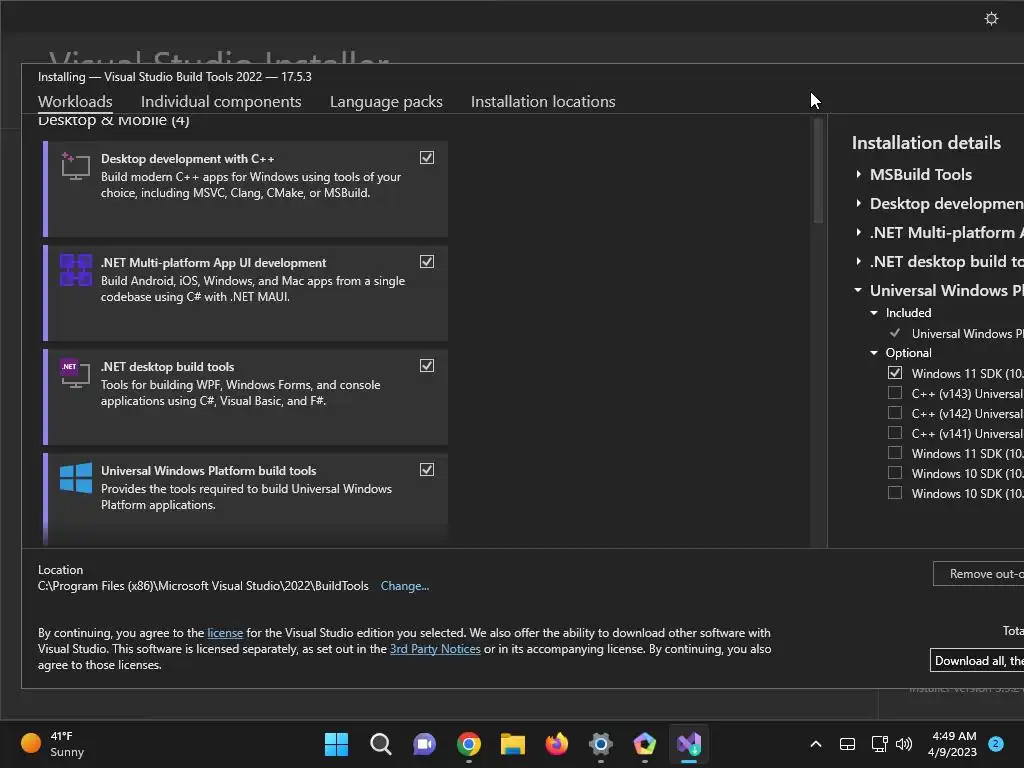Click the .NET desktop build tools workload icon
Image resolution: width=1024 pixels, height=768 pixels.
coord(75,373)
